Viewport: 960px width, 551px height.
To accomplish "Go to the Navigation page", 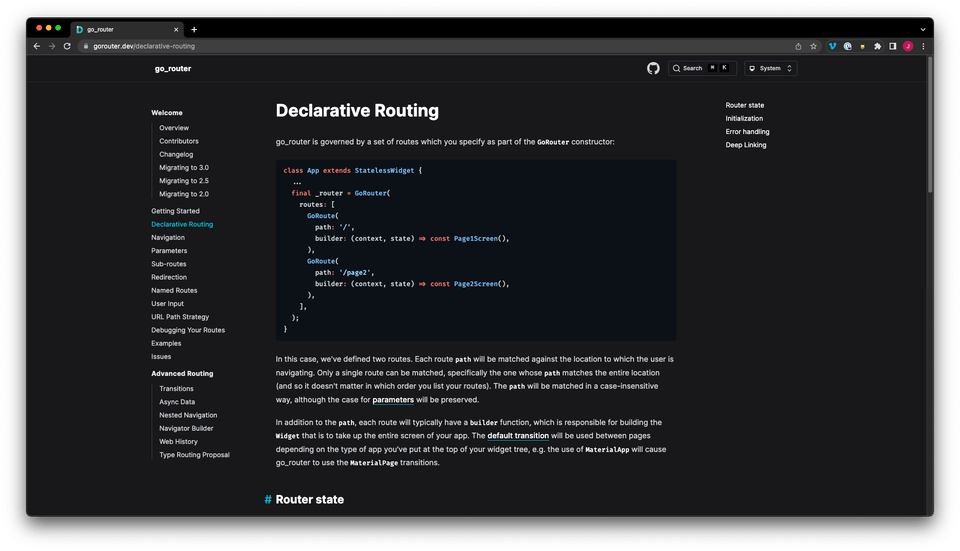I will point(168,238).
